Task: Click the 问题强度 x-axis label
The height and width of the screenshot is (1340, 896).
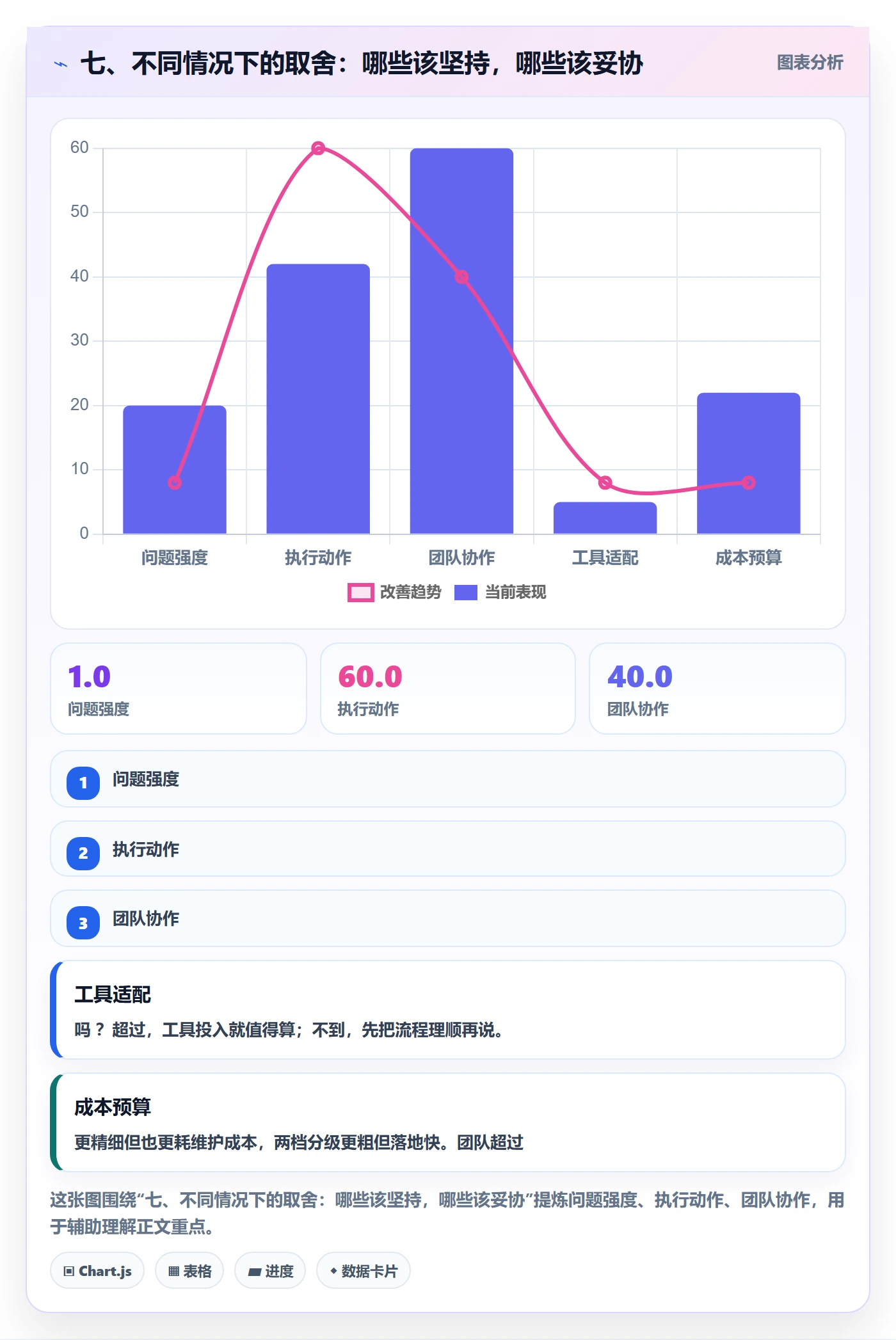Action: click(x=175, y=558)
